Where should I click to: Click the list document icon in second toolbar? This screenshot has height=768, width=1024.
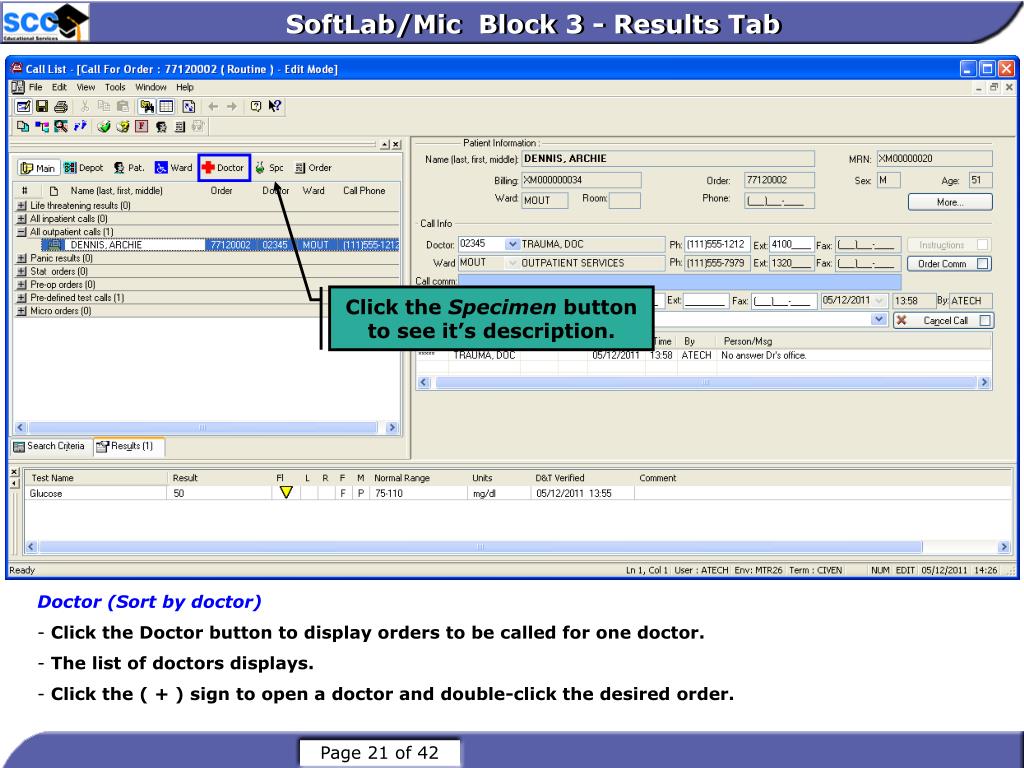(x=180, y=127)
